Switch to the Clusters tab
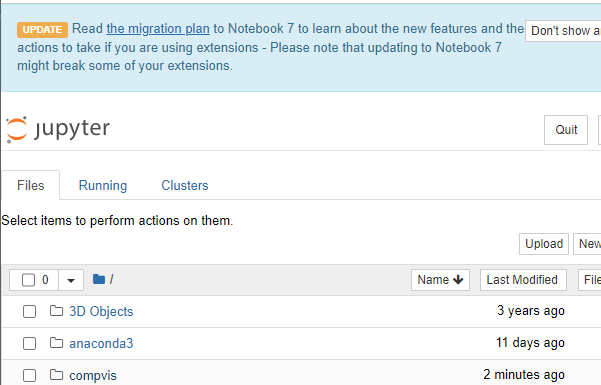The image size is (601, 385). pos(185,185)
